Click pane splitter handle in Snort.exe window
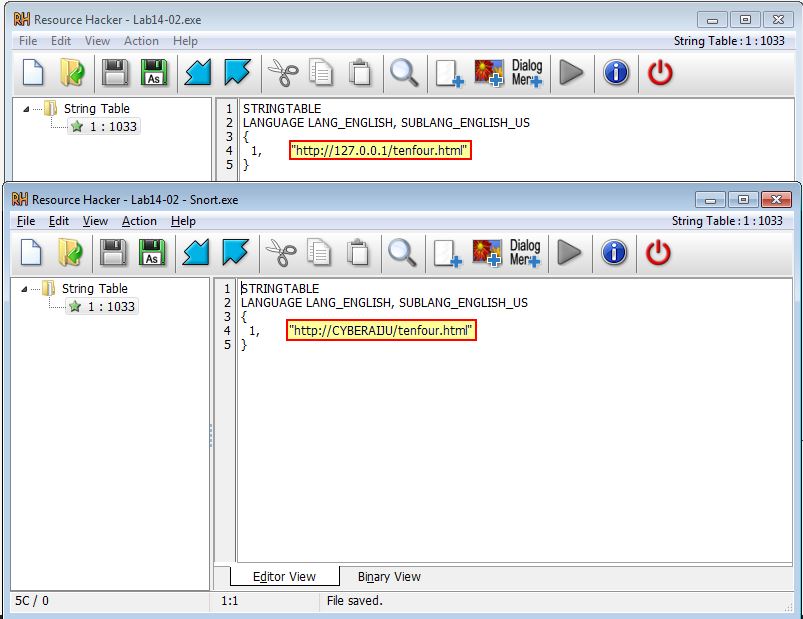Image resolution: width=803 pixels, height=619 pixels. click(211, 436)
